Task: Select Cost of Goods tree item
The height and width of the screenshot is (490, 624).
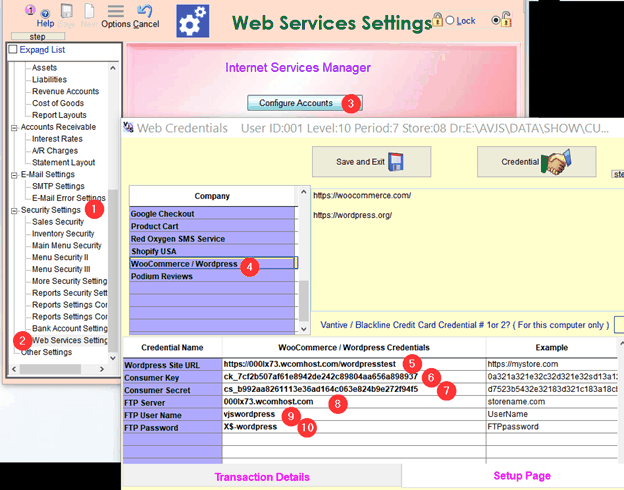Action: point(58,103)
